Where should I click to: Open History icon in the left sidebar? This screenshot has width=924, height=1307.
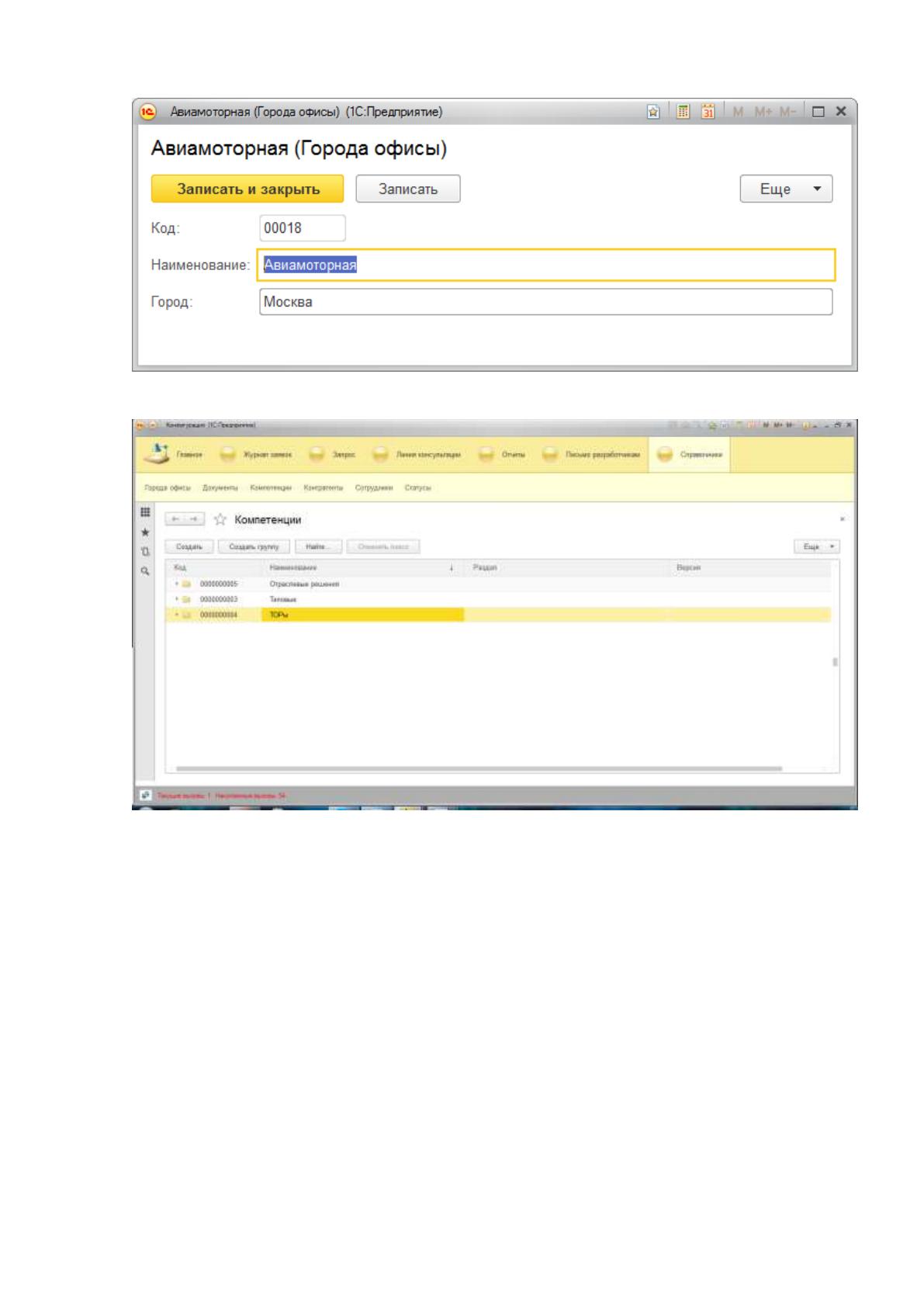click(x=144, y=552)
